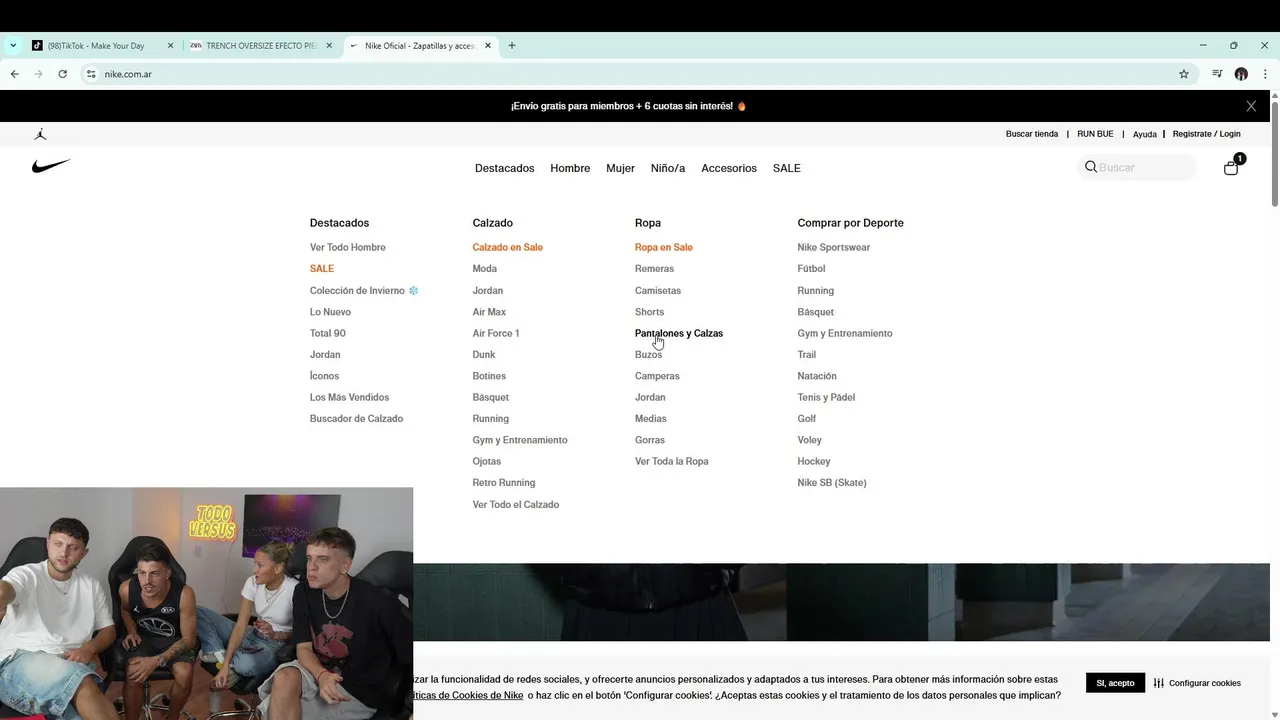Open Ver Toda la Ropa
The image size is (1280, 720).
[671, 462]
